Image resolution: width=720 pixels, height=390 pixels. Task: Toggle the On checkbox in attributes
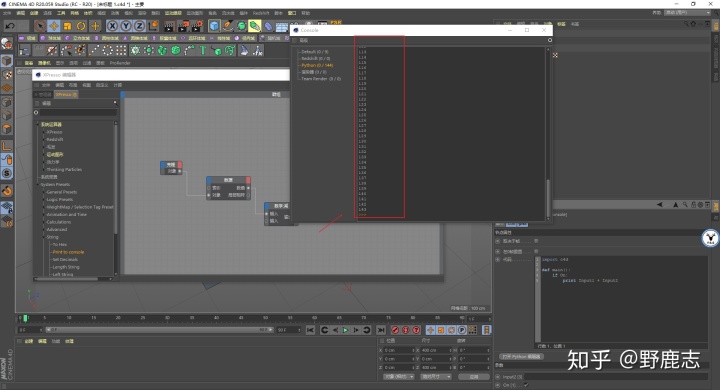tap(526, 385)
